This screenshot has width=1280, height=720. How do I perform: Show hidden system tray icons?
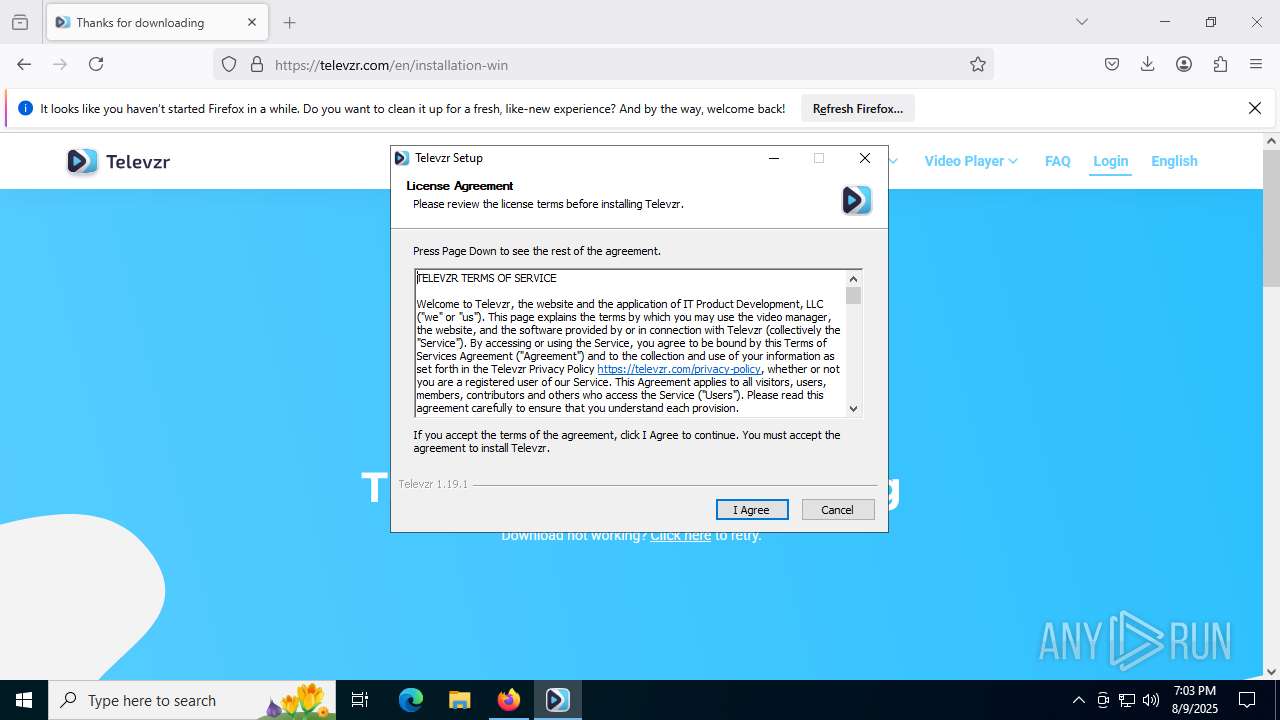1078,700
